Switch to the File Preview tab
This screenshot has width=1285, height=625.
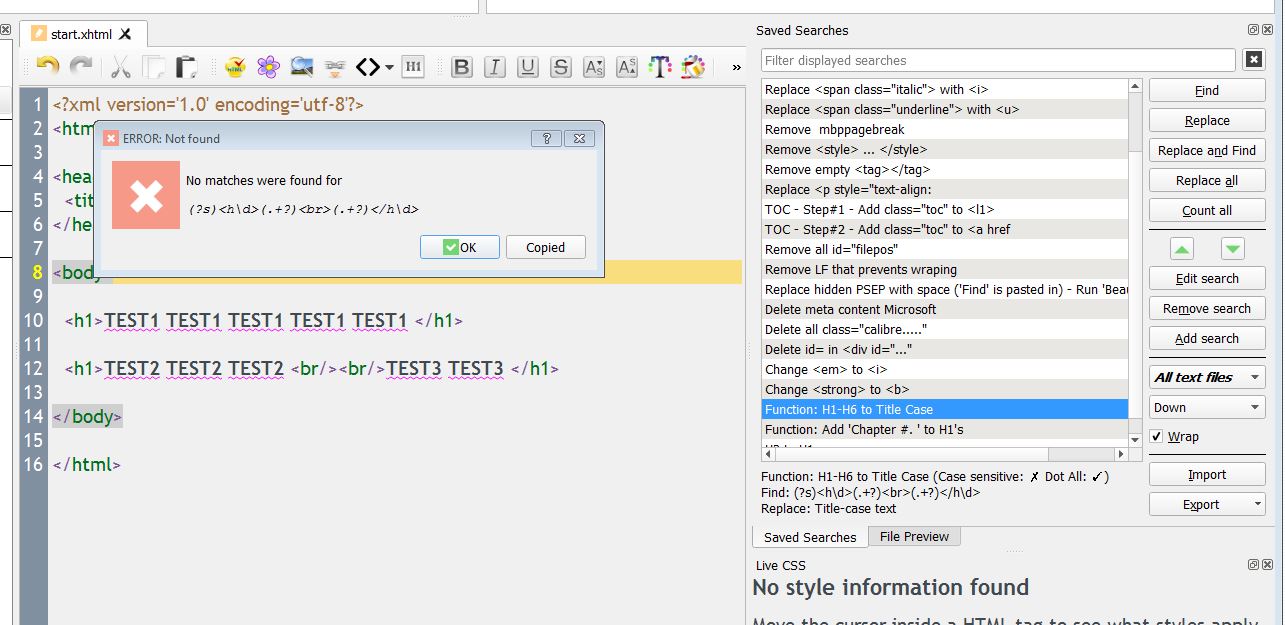tap(914, 537)
